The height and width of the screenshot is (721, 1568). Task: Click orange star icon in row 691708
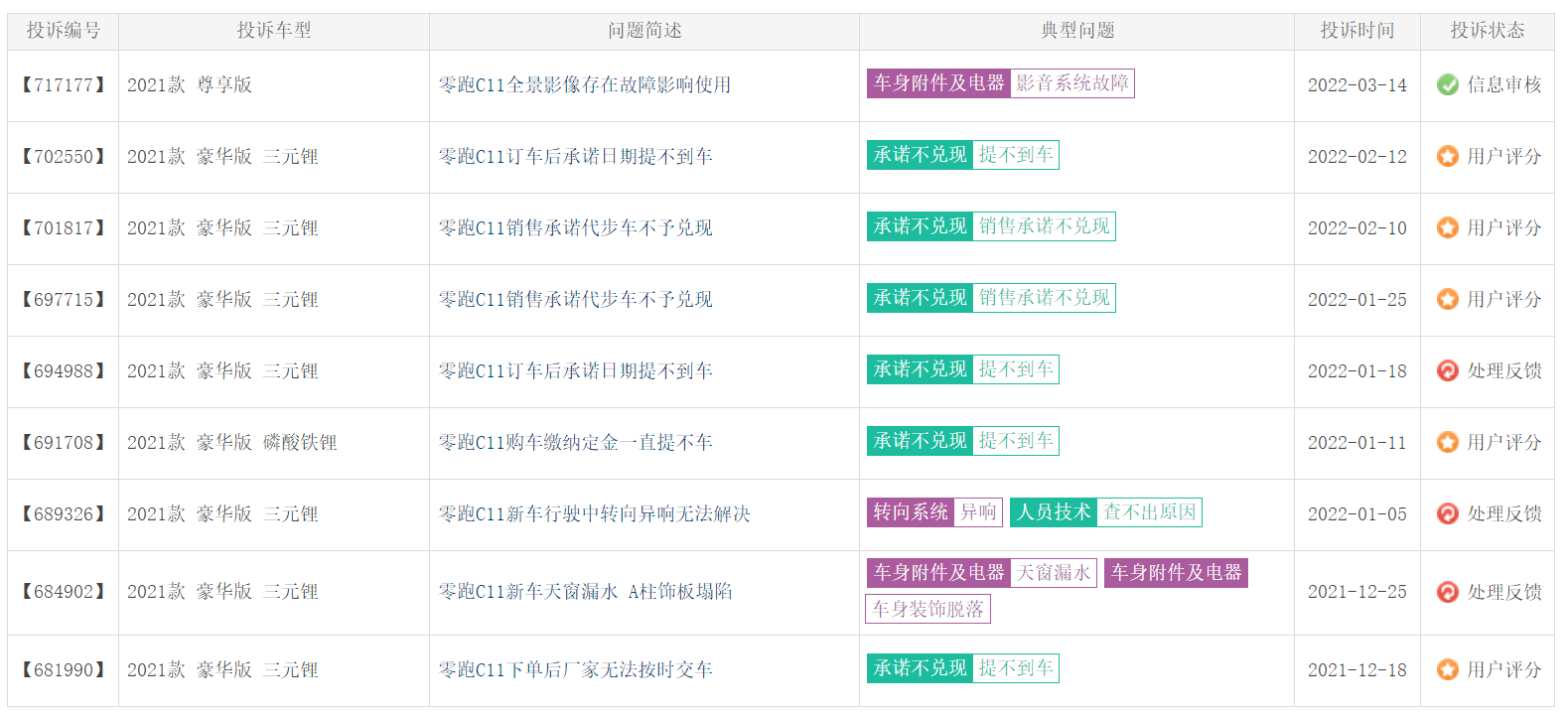click(1448, 442)
